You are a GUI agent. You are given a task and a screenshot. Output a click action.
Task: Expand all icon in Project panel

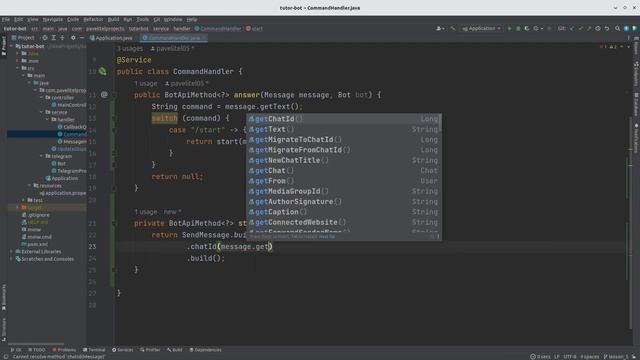(x=54, y=38)
